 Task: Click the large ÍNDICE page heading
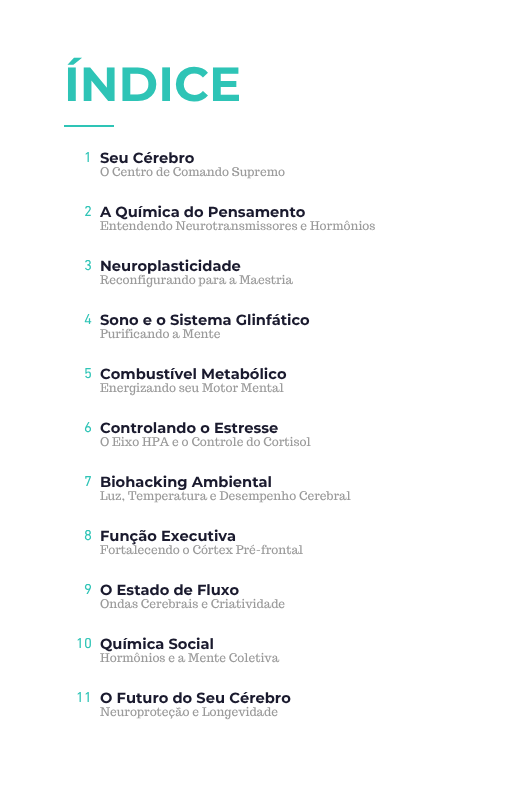tap(153, 81)
